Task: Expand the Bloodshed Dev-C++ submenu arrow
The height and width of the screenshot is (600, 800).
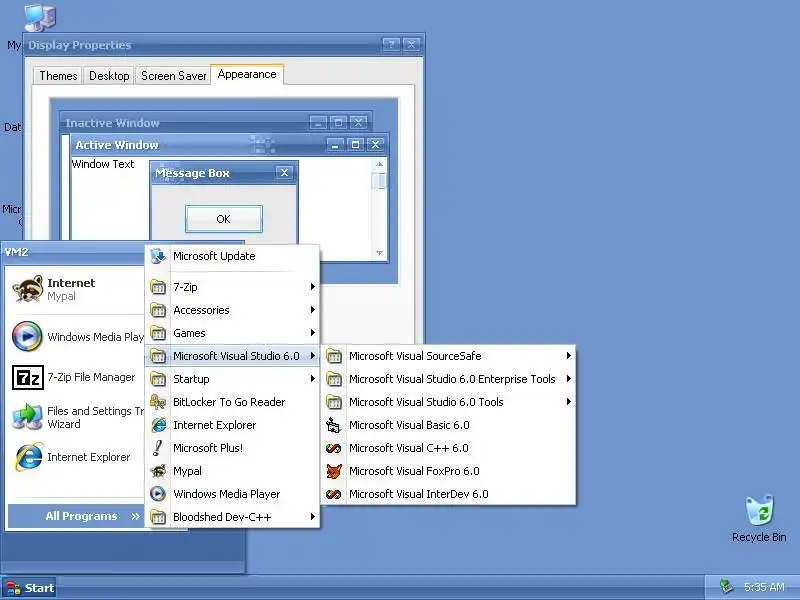Action: [313, 517]
